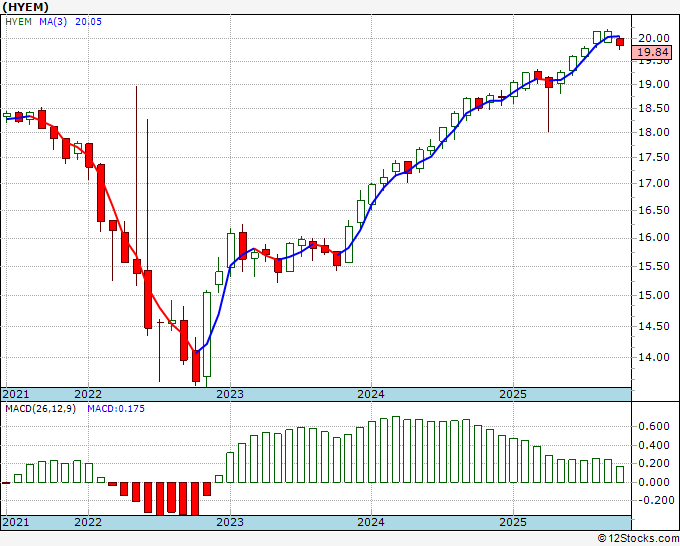Click 2021 on the MACD time axis
Image resolution: width=680 pixels, height=546 pixels.
16,522
